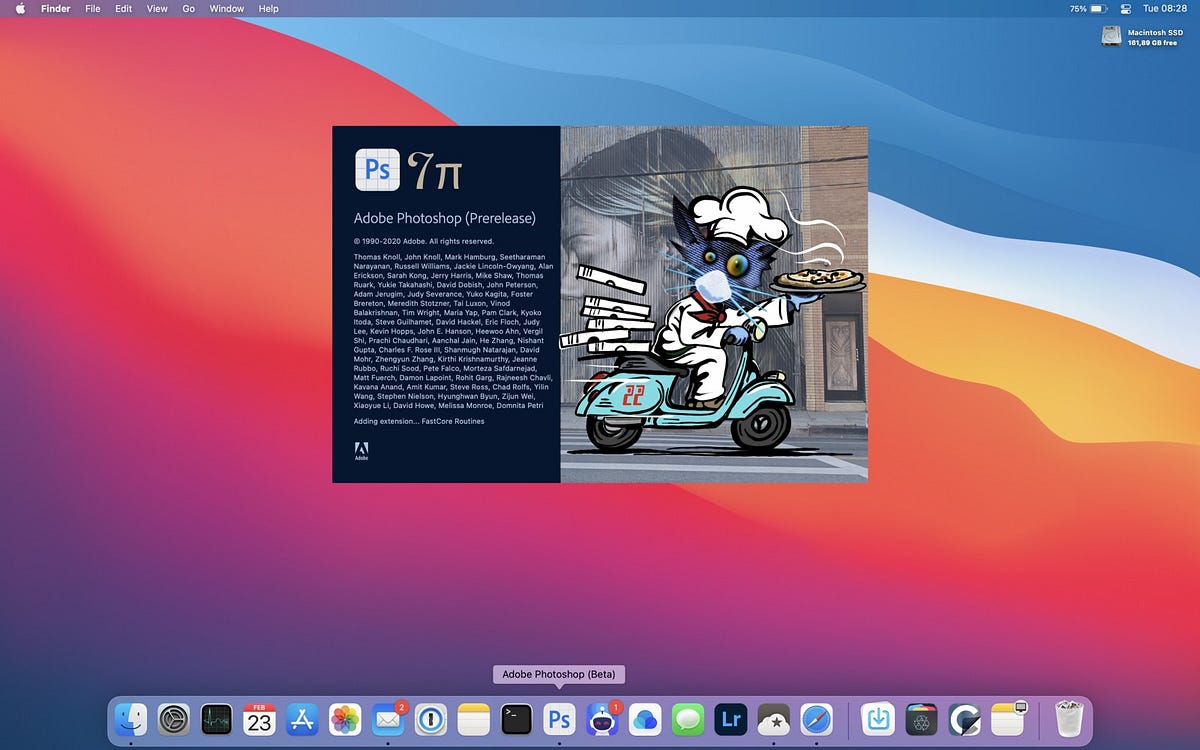Click the "Adobe Photoshop (Beta)" tooltip label

coord(559,675)
